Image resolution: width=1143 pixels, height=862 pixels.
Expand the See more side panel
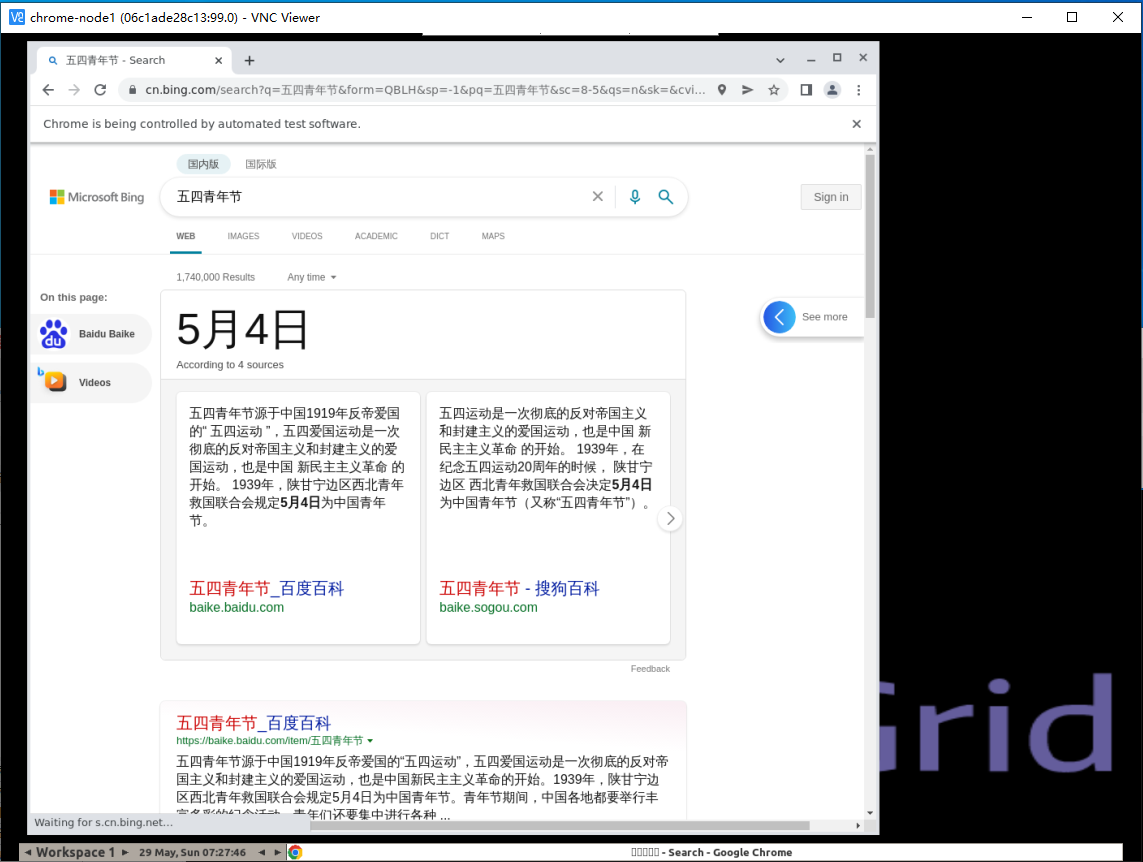tap(780, 317)
